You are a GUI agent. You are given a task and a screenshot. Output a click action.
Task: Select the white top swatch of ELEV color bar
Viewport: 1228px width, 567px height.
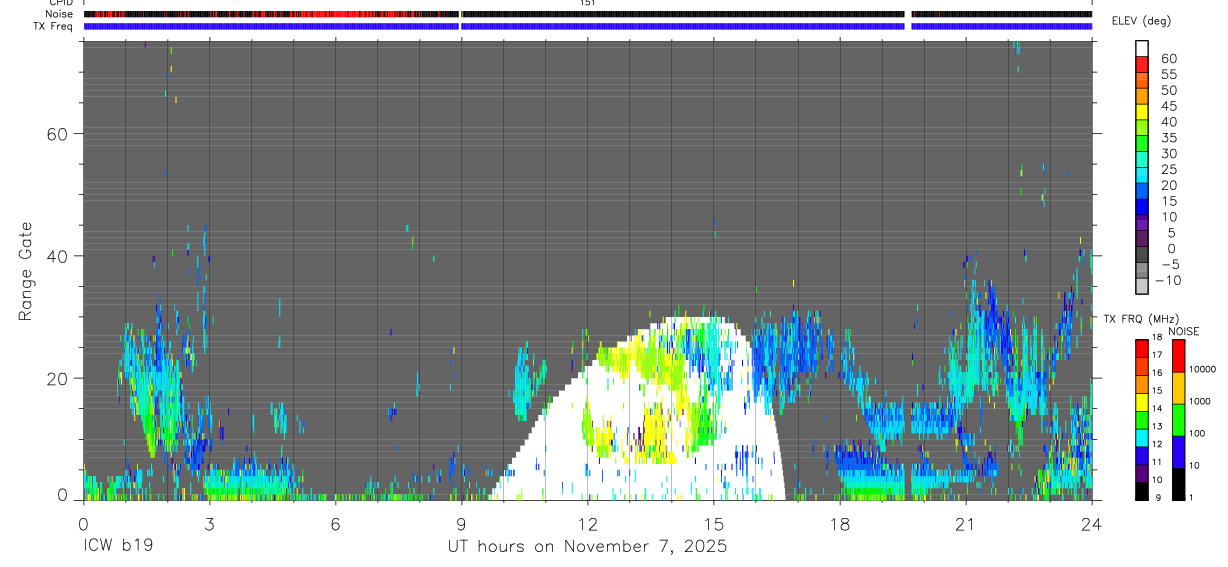click(x=1141, y=47)
